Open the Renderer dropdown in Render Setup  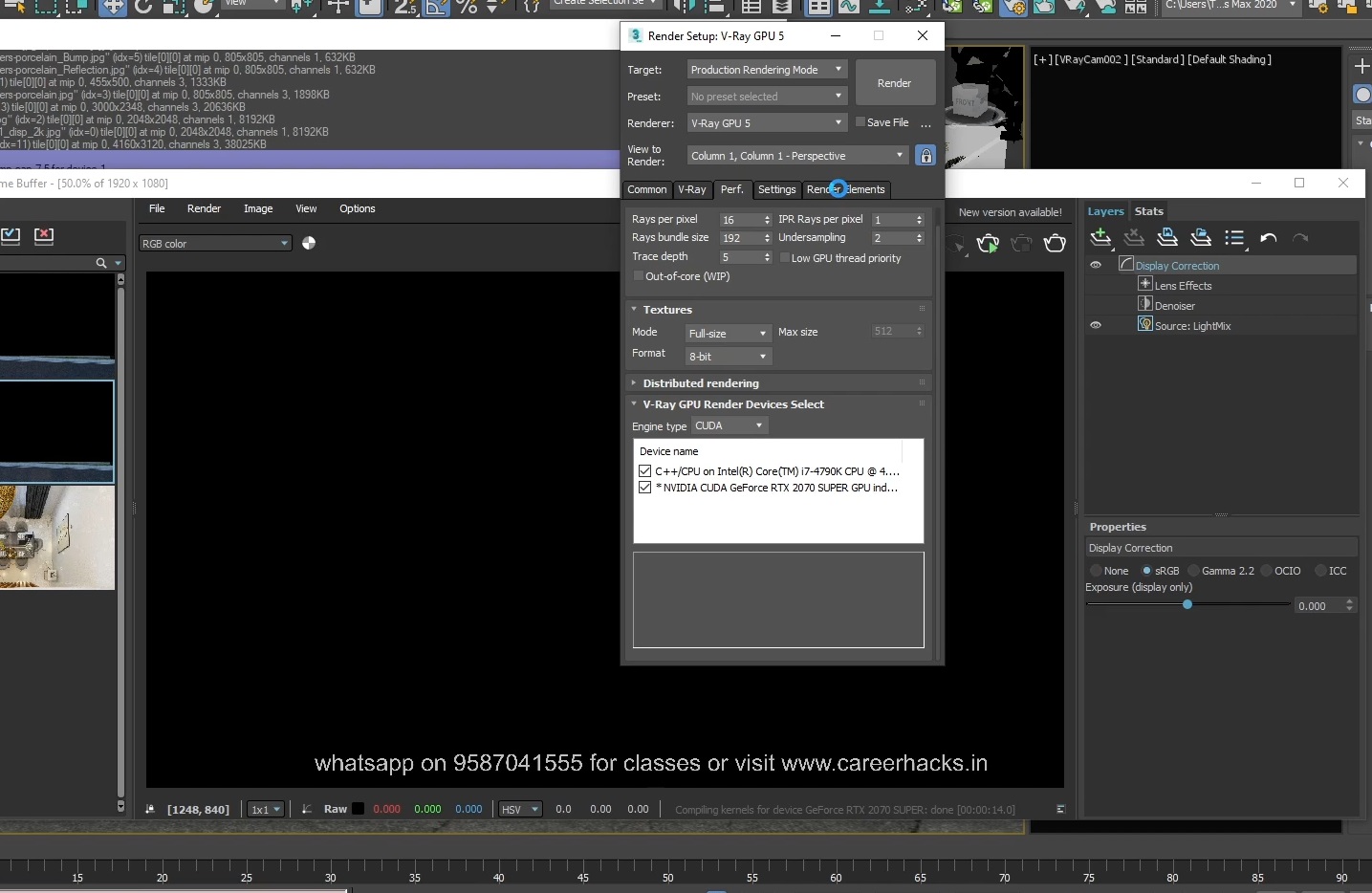pos(837,122)
